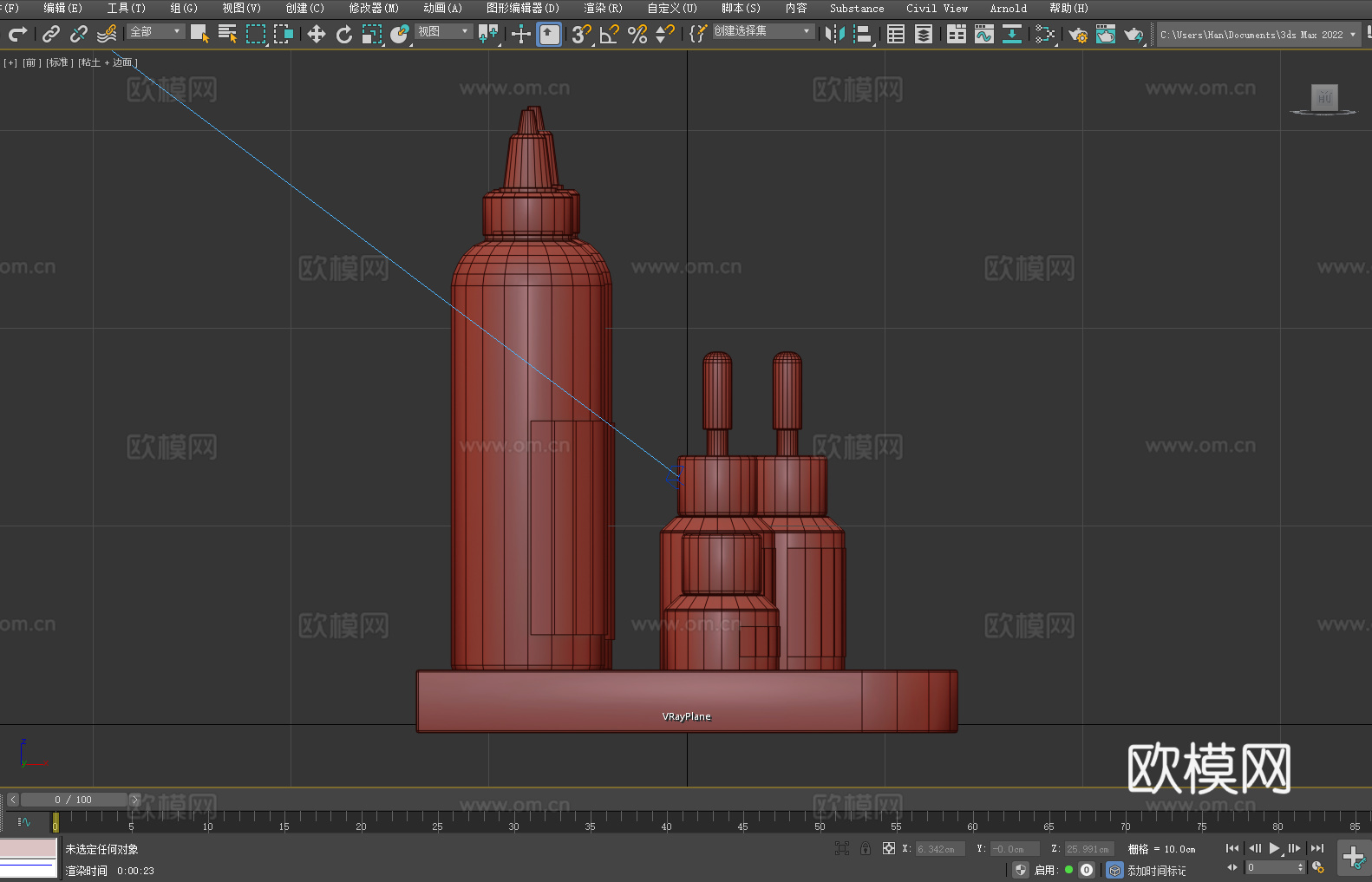Open the Civil View menu

tap(938, 8)
